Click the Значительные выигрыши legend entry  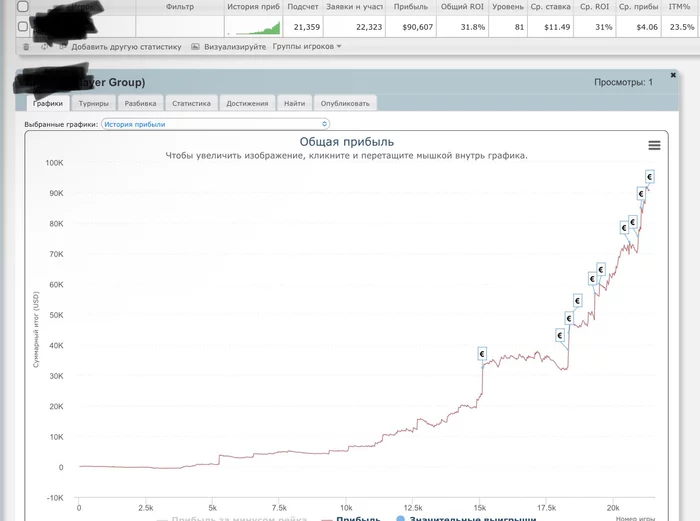click(x=467, y=518)
